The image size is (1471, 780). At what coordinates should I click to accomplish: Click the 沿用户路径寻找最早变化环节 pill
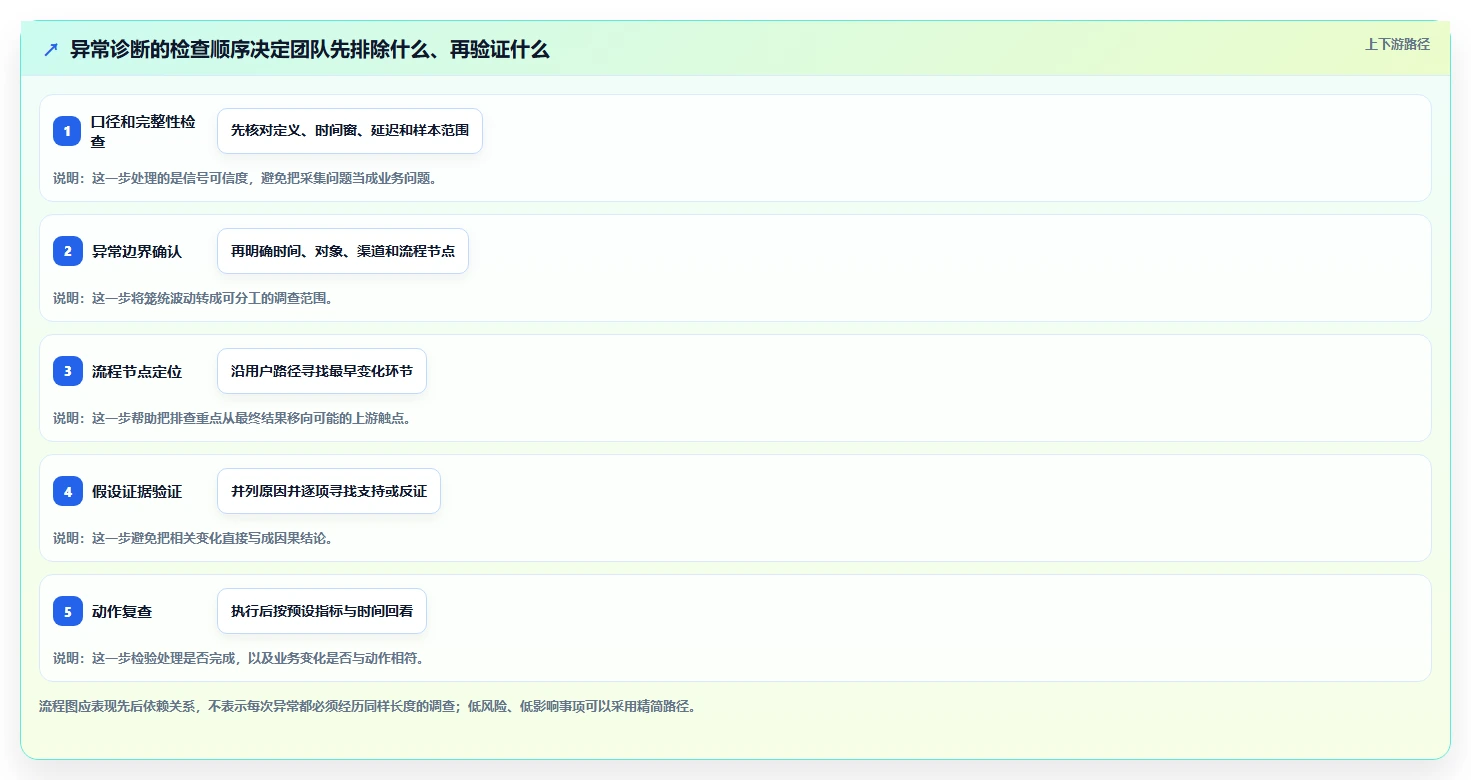coord(322,371)
